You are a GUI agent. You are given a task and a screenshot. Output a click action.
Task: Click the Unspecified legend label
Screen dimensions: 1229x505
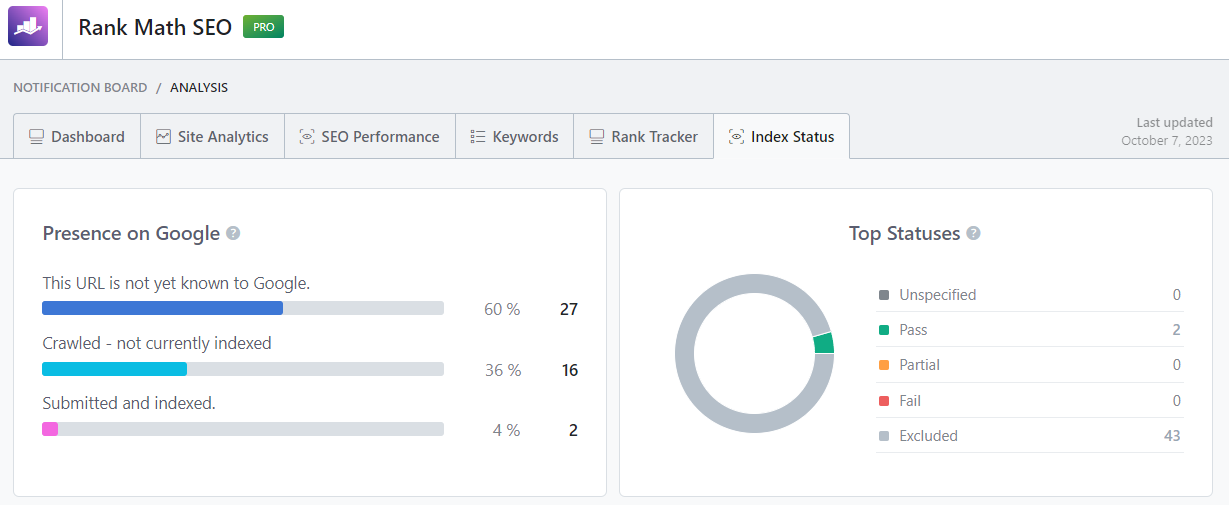click(x=937, y=295)
